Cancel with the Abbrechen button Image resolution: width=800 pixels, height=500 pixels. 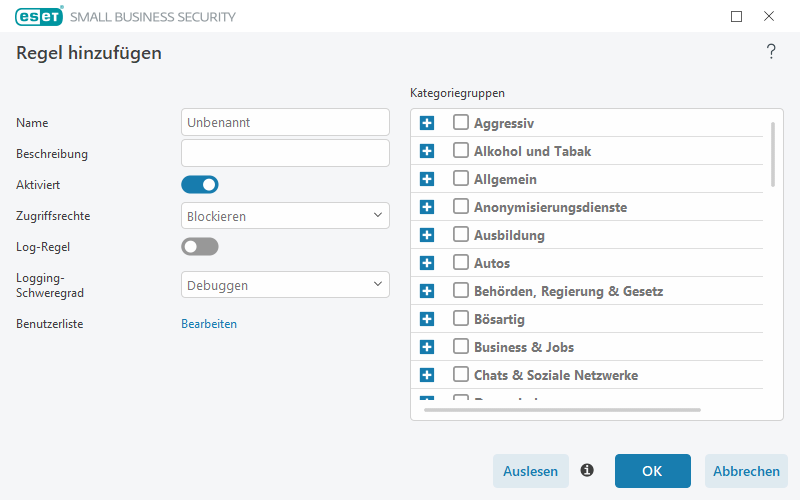746,471
